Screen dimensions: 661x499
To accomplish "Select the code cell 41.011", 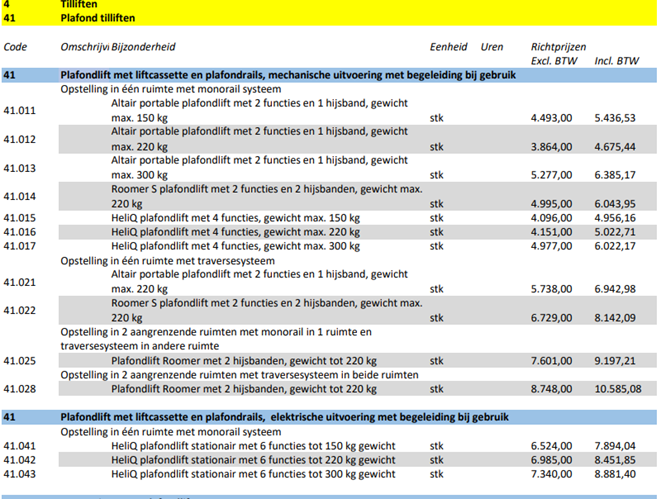I will (19, 110).
